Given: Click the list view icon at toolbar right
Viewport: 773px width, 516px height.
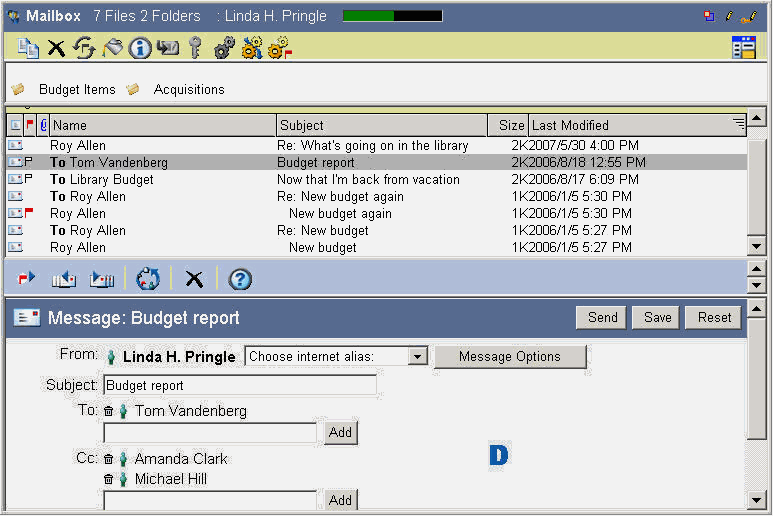Looking at the screenshot, I should click(743, 47).
